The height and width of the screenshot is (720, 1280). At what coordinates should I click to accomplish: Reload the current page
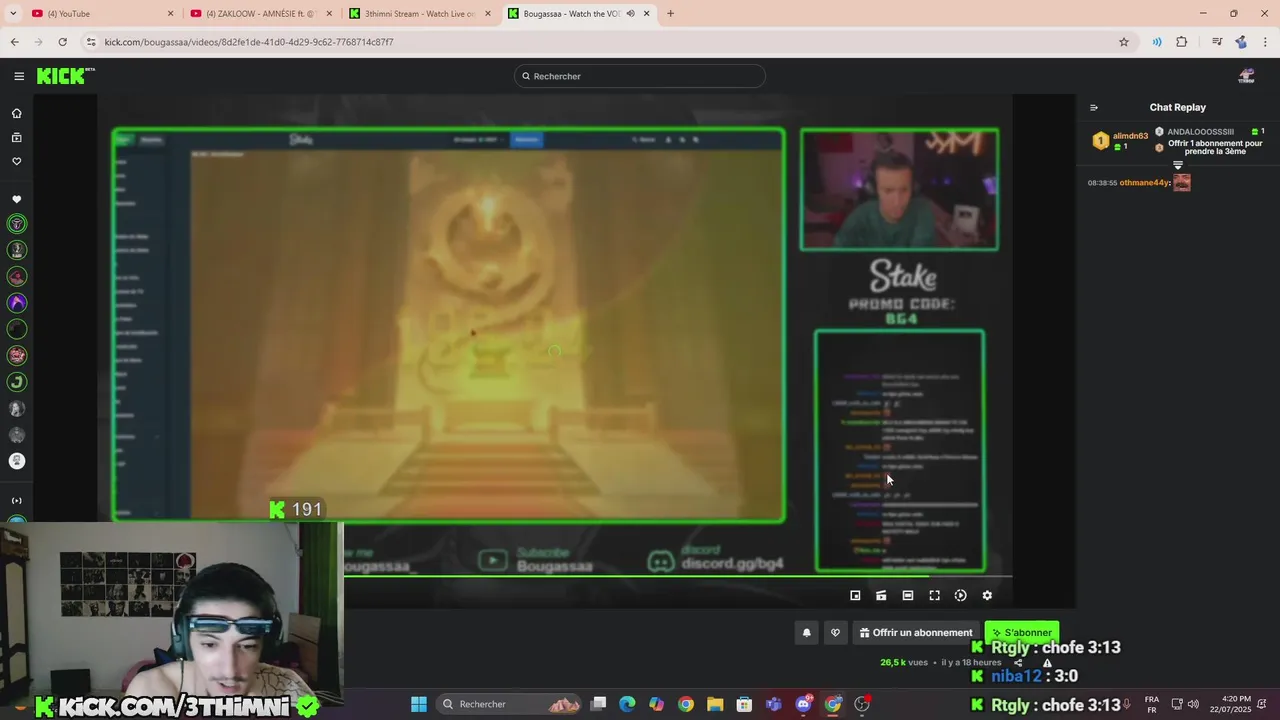pyautogui.click(x=62, y=42)
